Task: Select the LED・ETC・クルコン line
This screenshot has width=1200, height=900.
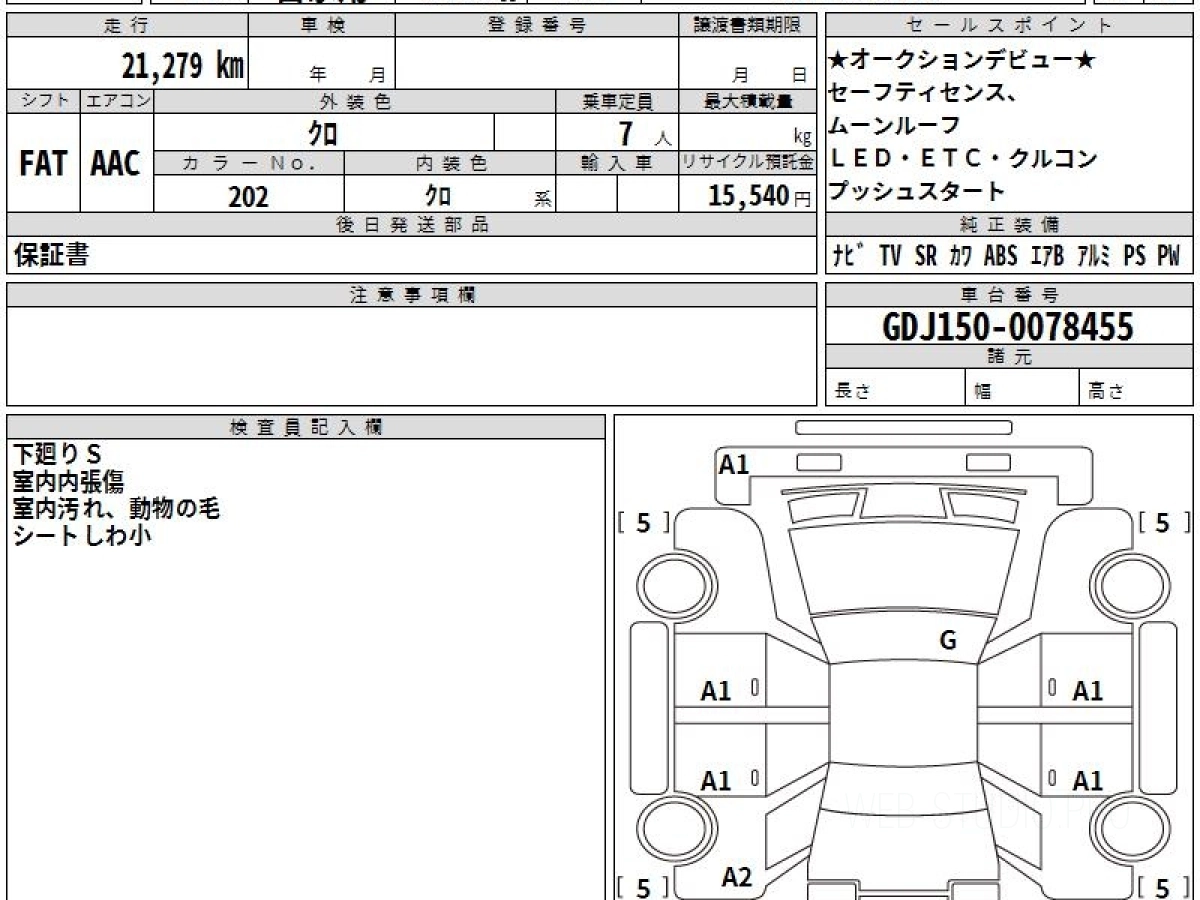Action: click(x=964, y=159)
